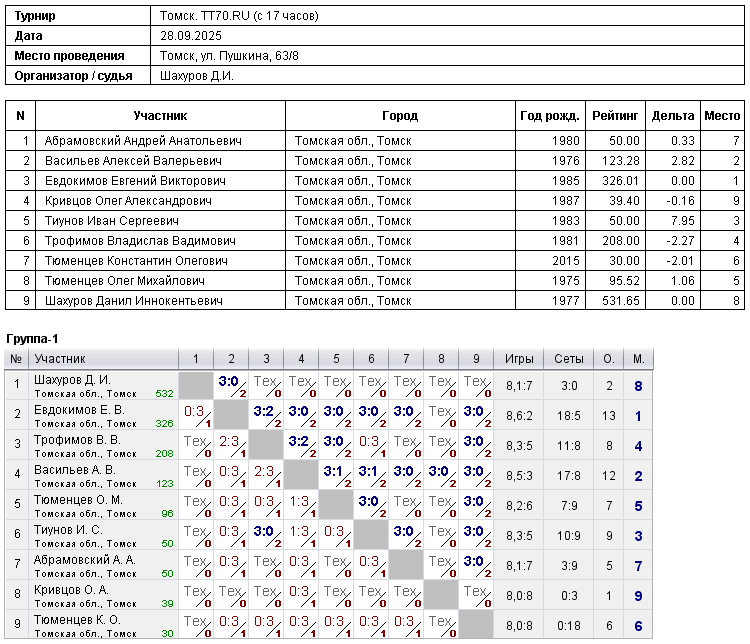This screenshot has width=750, height=644.
Task: Click the Игры column header in group table
Action: pyautogui.click(x=519, y=359)
